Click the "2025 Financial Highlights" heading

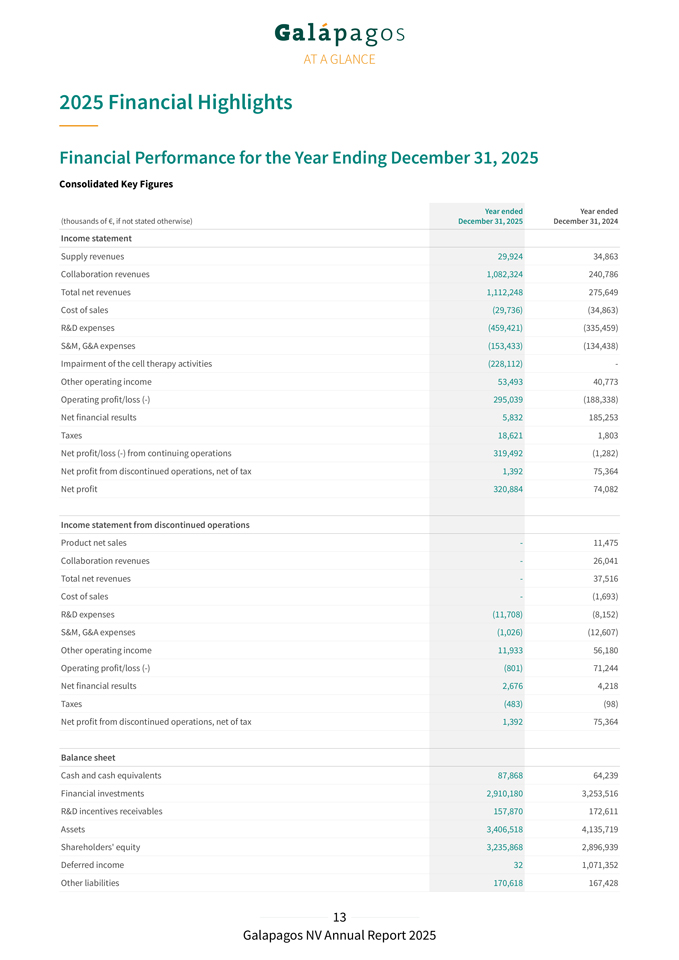[x=176, y=102]
